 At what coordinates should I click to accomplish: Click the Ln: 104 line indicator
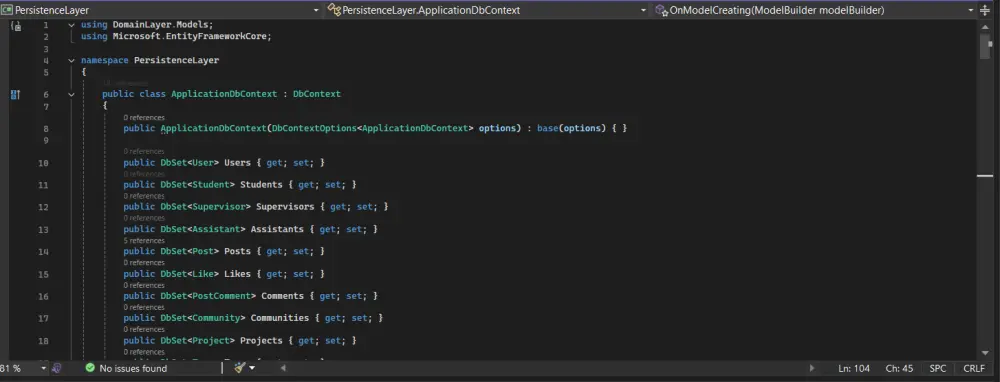tap(854, 369)
